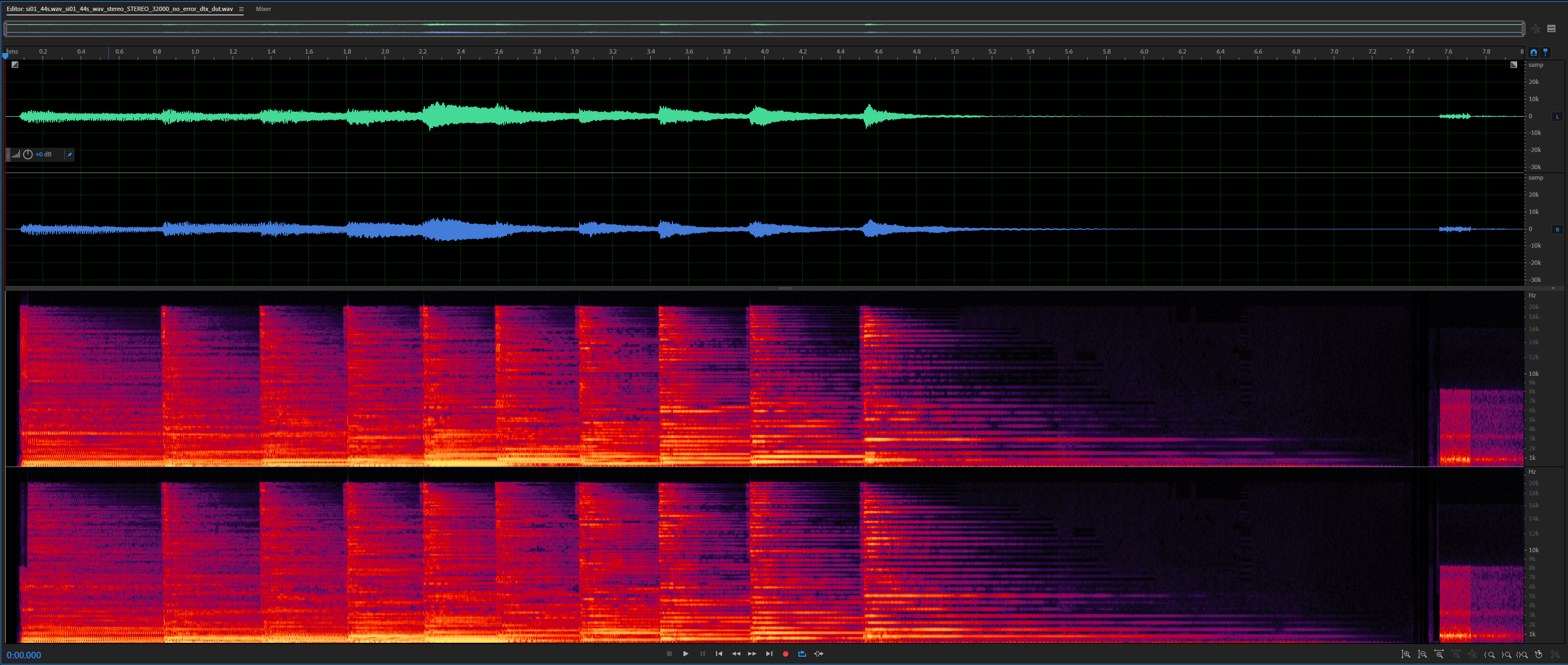The image size is (1568, 665).
Task: Switch to the Mixer tab
Action: click(263, 9)
